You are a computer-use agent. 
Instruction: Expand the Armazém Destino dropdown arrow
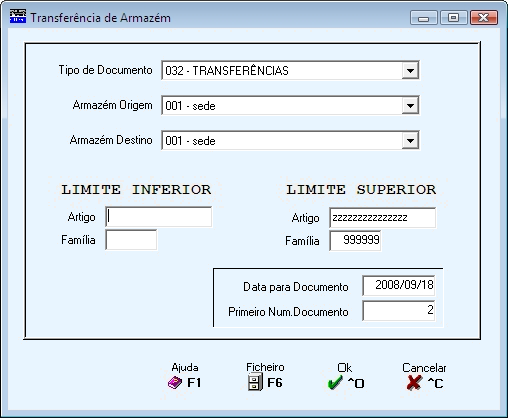(410, 141)
